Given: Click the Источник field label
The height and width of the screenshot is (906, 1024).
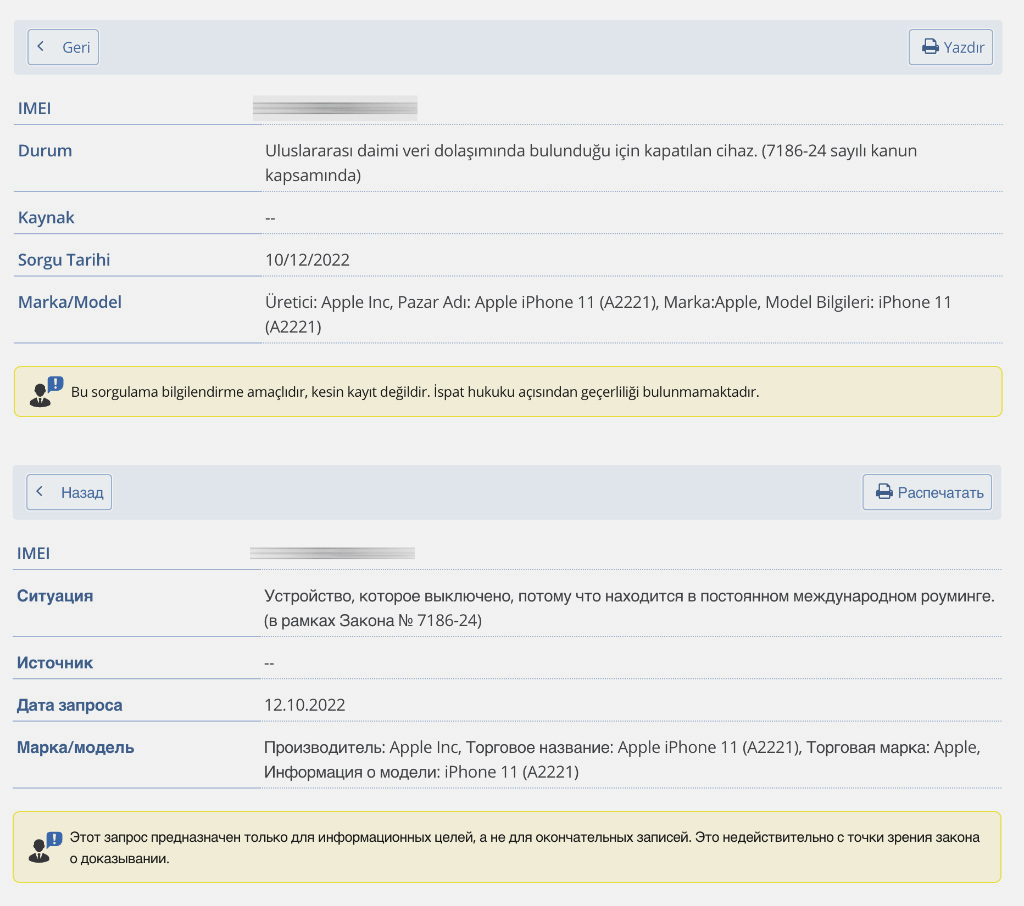Looking at the screenshot, I should (55, 662).
